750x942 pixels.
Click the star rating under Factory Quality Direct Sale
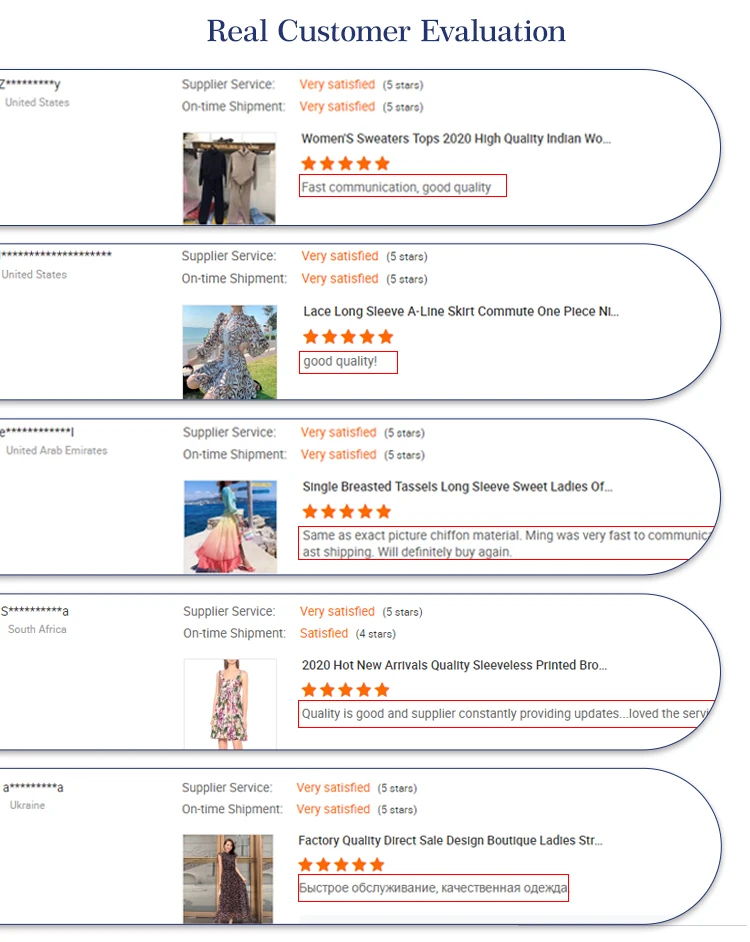pos(341,865)
